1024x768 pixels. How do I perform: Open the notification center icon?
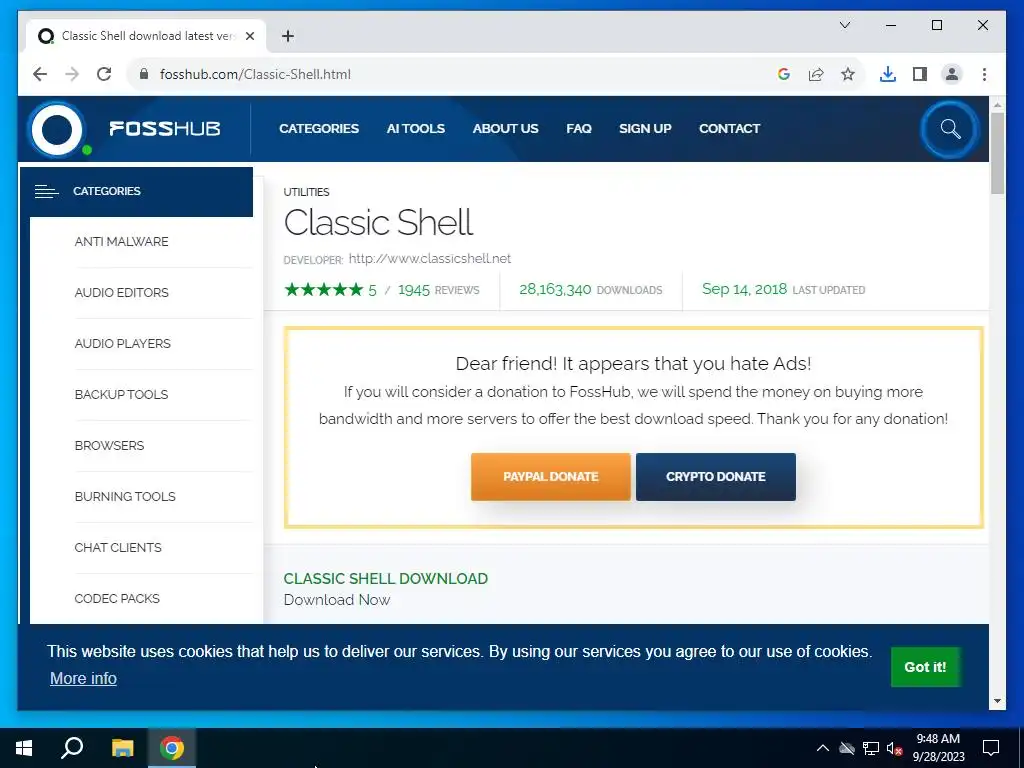point(991,748)
